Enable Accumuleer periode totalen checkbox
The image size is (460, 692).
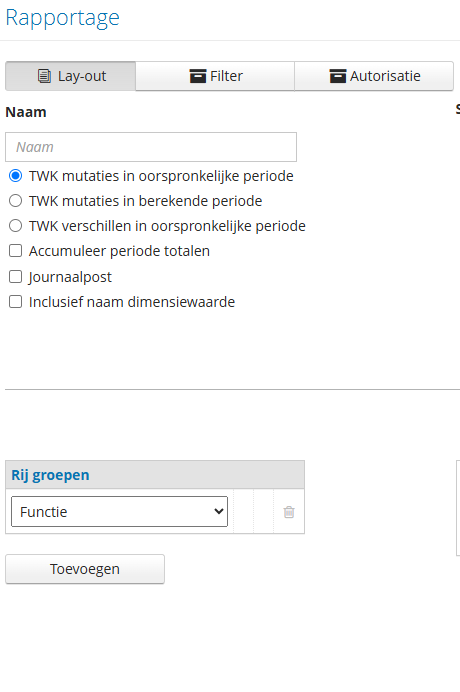tap(15, 251)
